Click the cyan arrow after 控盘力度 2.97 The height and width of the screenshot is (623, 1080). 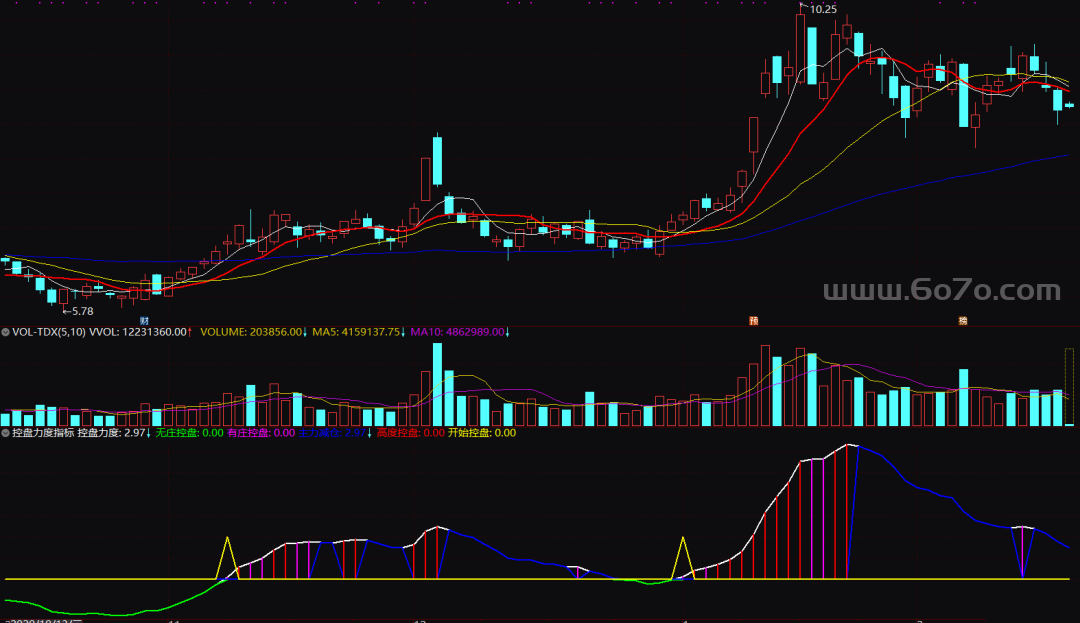click(x=150, y=433)
